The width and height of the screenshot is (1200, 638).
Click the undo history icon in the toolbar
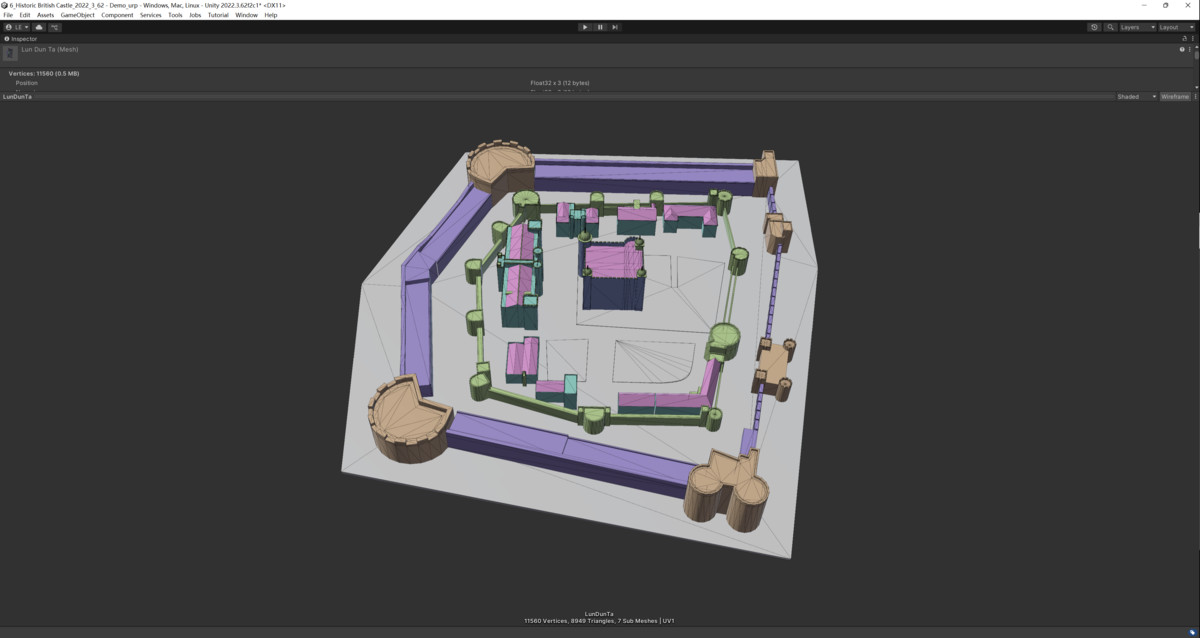[1094, 27]
